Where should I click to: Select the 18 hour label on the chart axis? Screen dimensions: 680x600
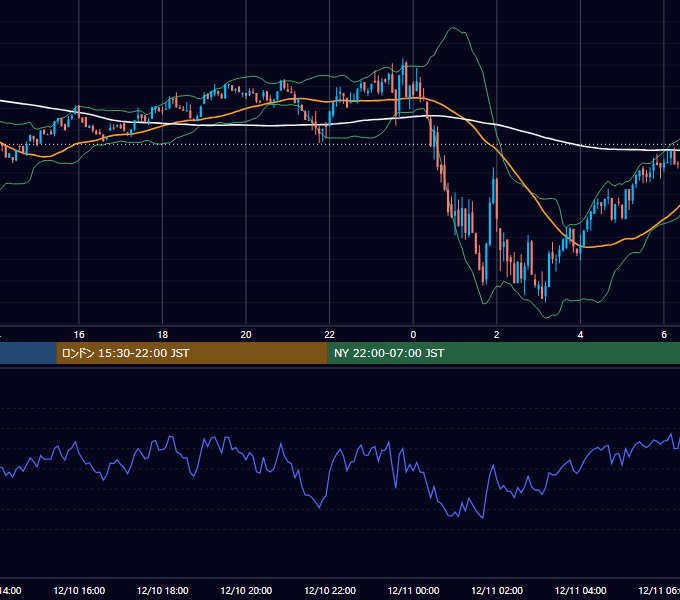(x=163, y=335)
